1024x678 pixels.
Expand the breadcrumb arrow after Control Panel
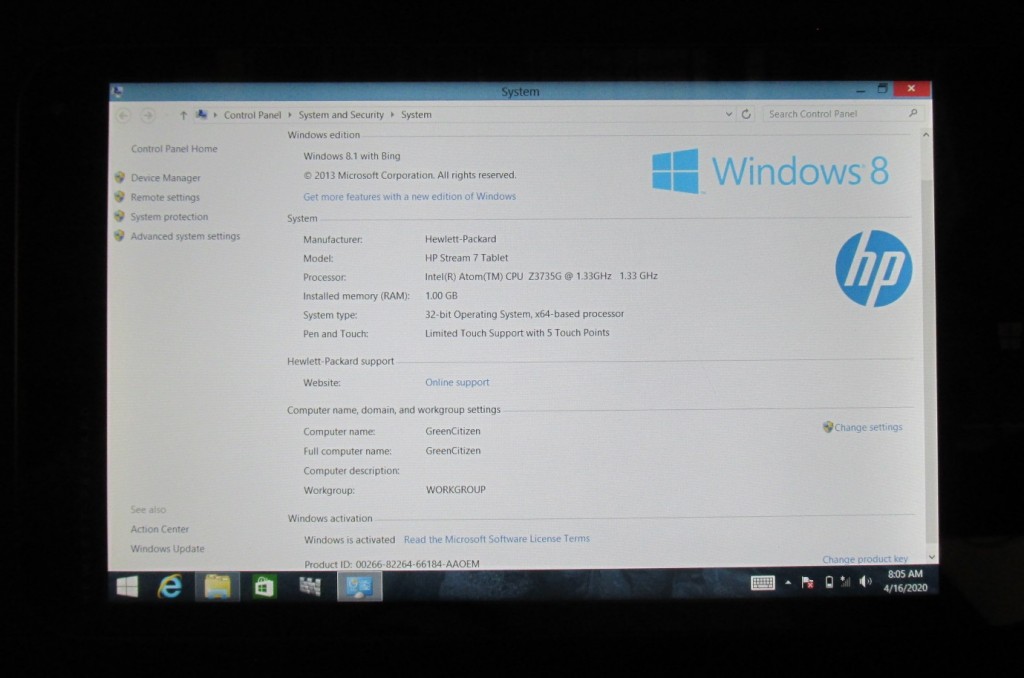coord(290,115)
